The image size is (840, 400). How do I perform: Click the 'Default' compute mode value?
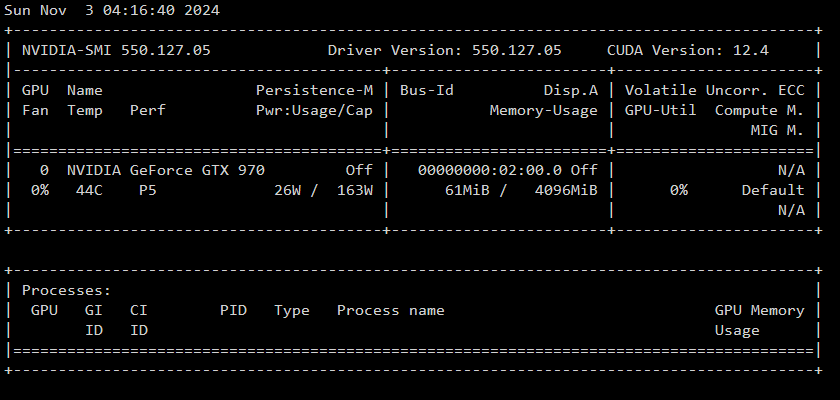(x=773, y=190)
